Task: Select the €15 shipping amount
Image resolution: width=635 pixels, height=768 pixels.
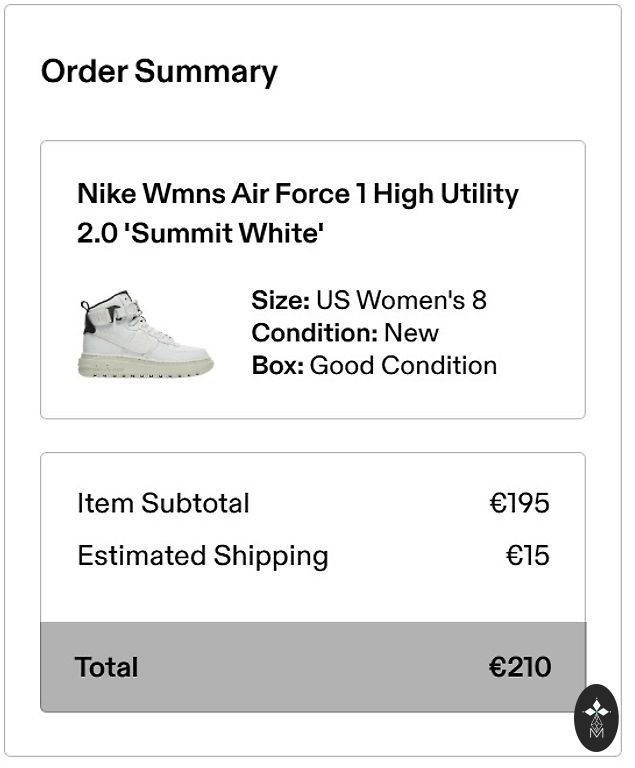Action: (x=527, y=556)
